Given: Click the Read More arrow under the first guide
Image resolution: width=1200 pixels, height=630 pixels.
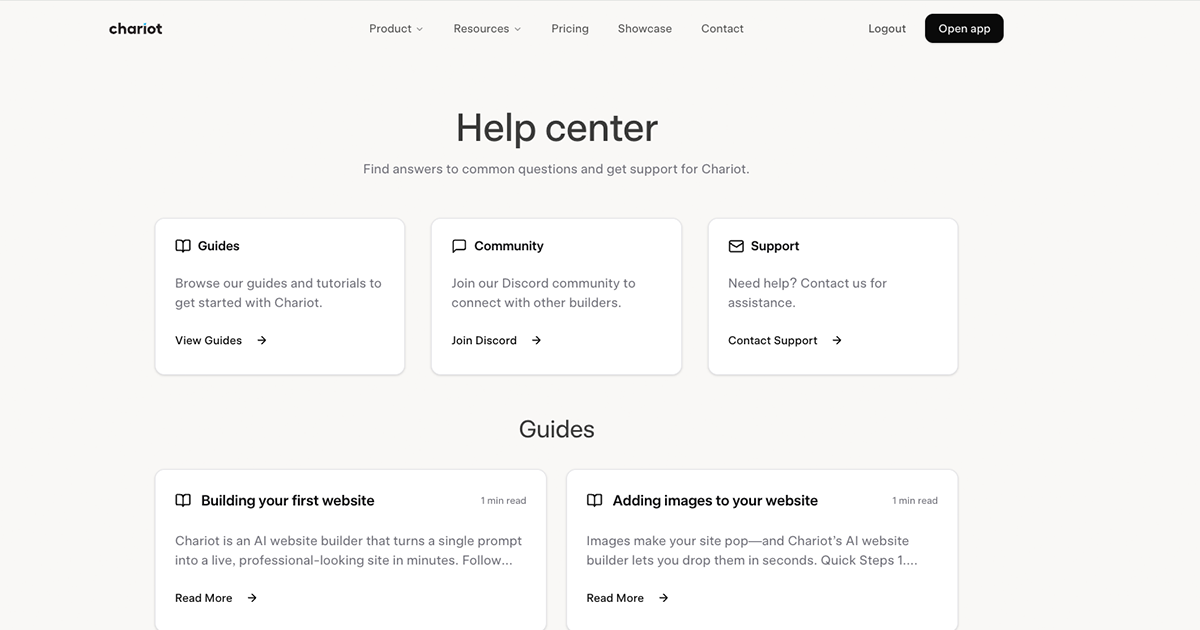Looking at the screenshot, I should pyautogui.click(x=251, y=597).
